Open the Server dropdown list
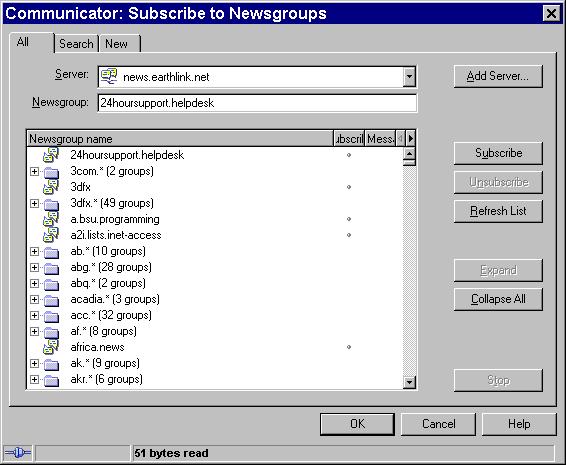Viewport: 566px width, 465px height. pos(409,76)
